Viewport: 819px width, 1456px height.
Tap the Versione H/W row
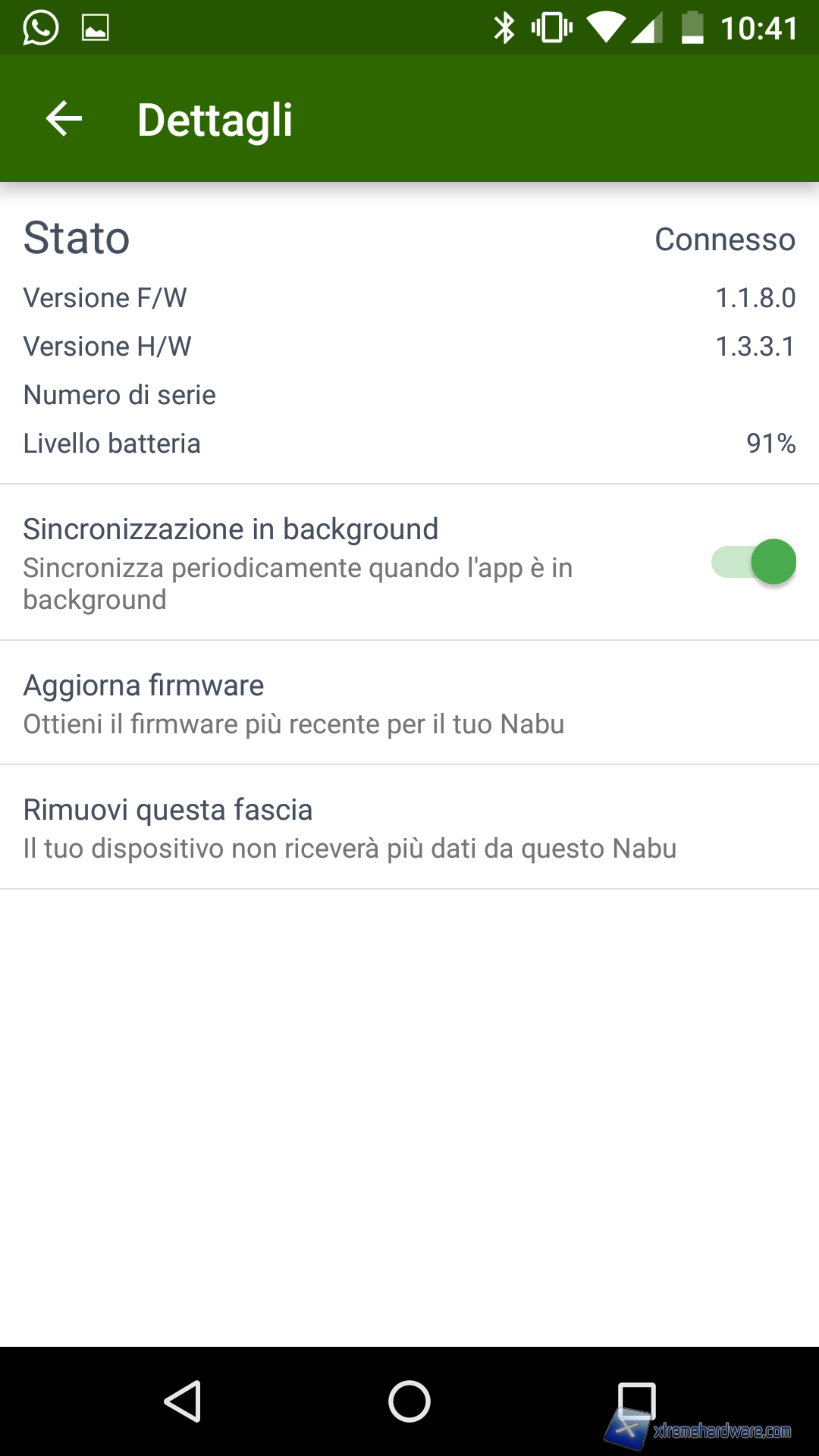(409, 347)
